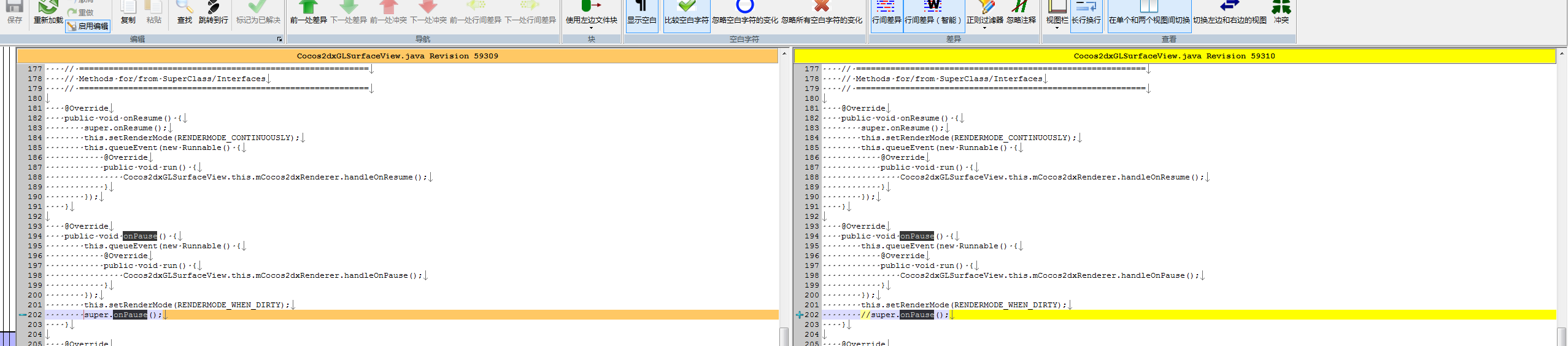Go to 下一处行间差异 next inline difference
The height and width of the screenshot is (346, 1568).
click(530, 12)
